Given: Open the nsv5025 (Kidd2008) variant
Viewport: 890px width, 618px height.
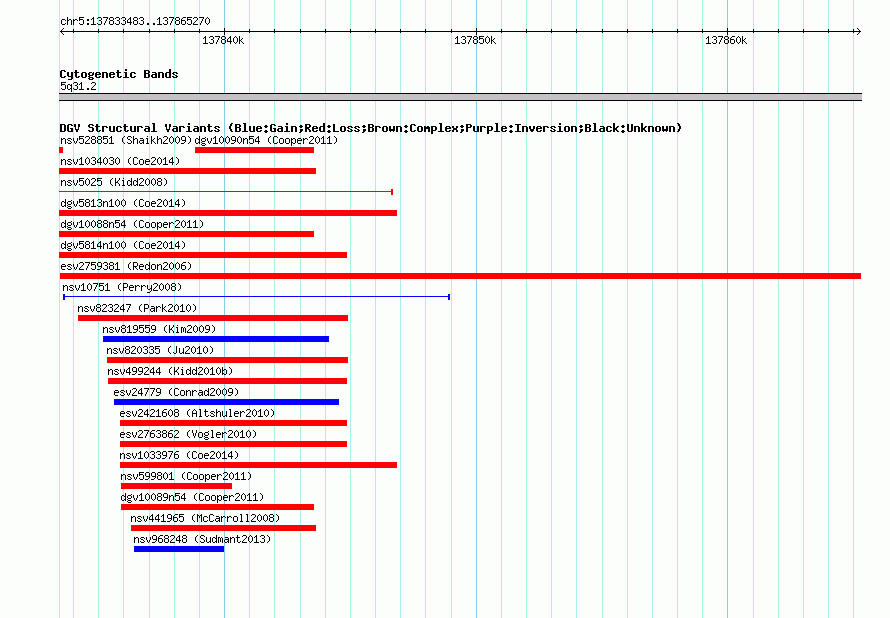Looking at the screenshot, I should 114,182.
